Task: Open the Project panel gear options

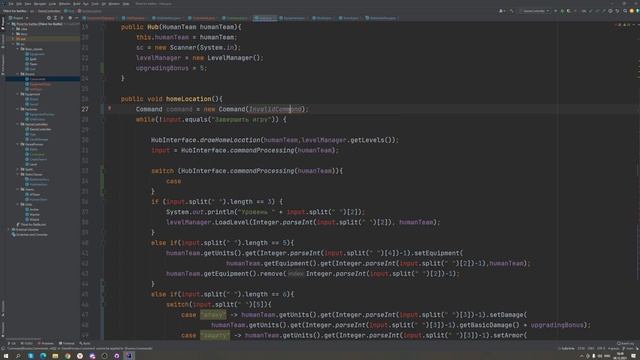Action: 70,18
